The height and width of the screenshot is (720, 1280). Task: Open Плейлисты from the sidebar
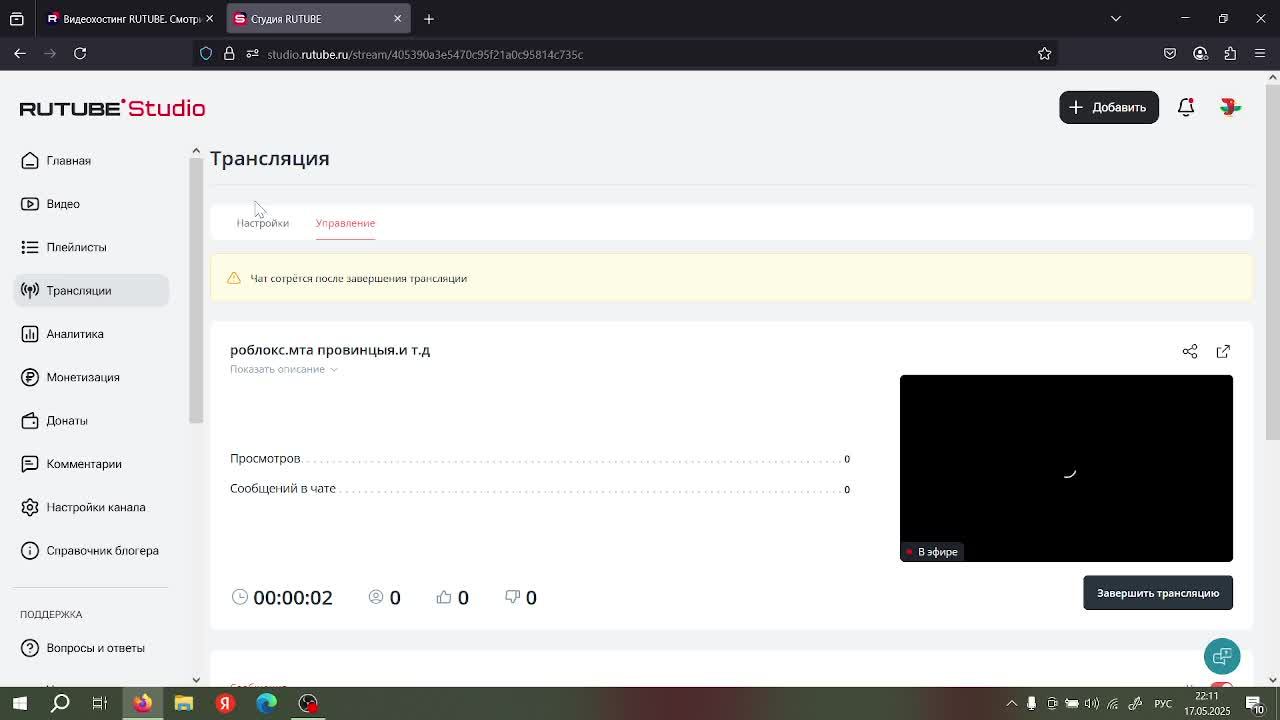coord(62,247)
